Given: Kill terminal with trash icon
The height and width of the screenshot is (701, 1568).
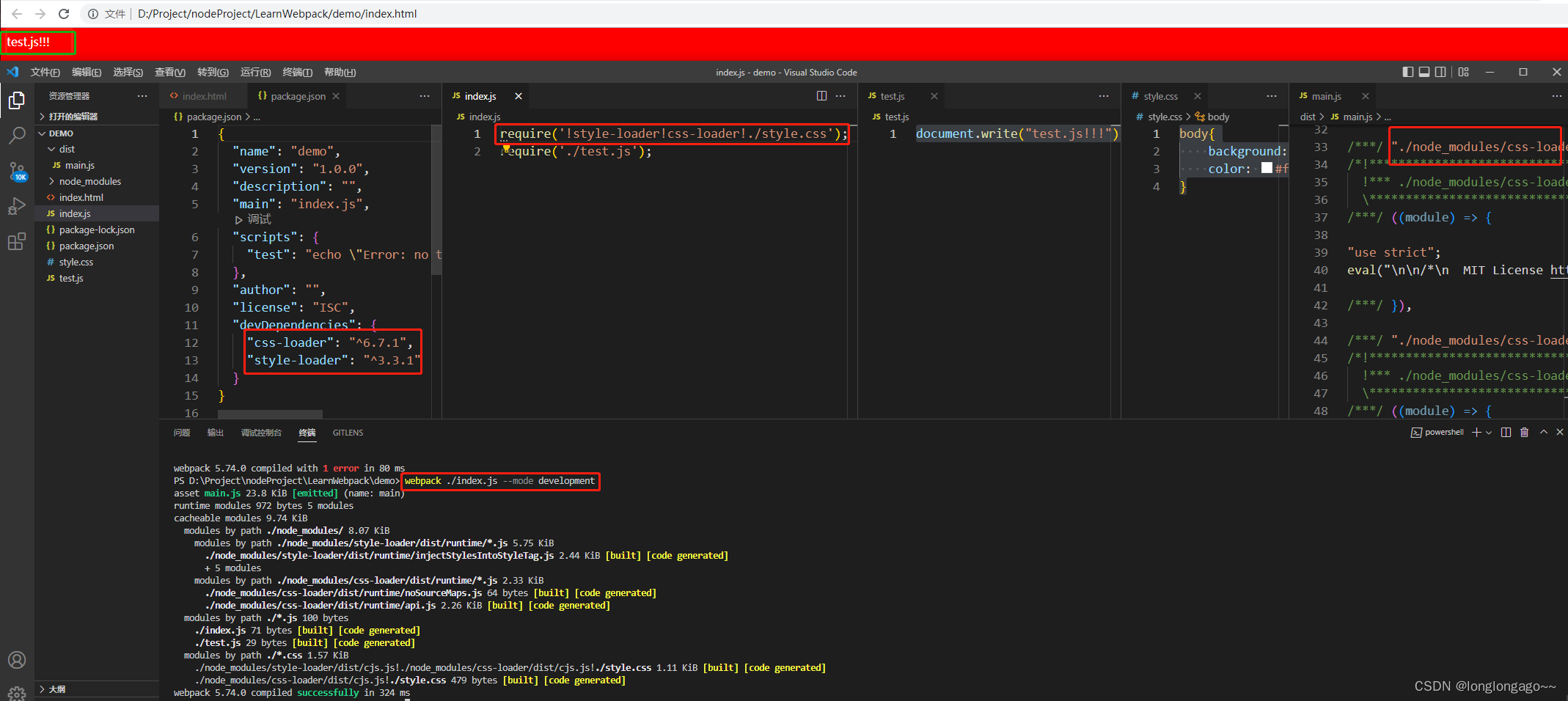Looking at the screenshot, I should tap(1524, 433).
